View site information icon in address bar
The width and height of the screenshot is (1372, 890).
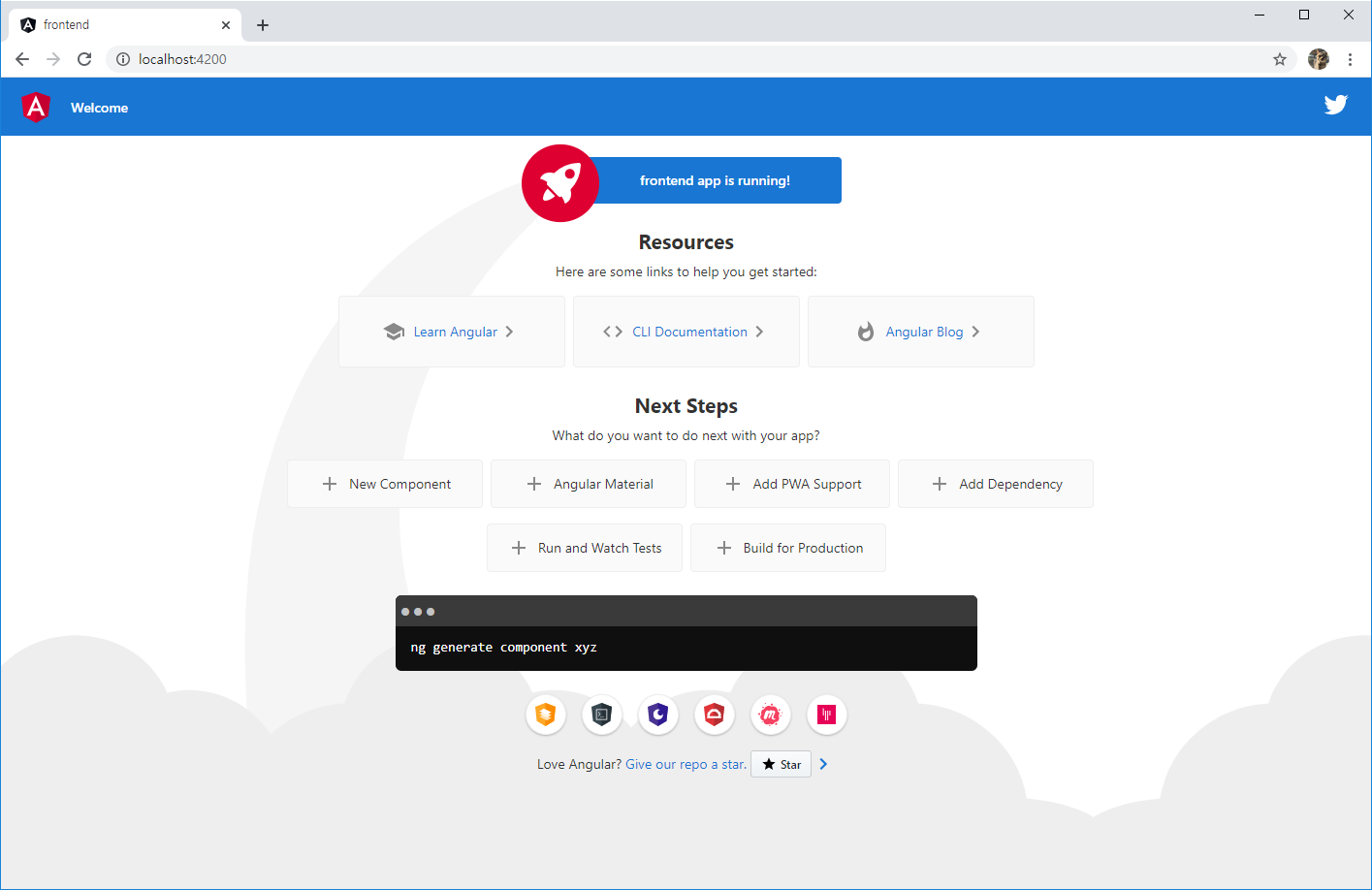(123, 59)
